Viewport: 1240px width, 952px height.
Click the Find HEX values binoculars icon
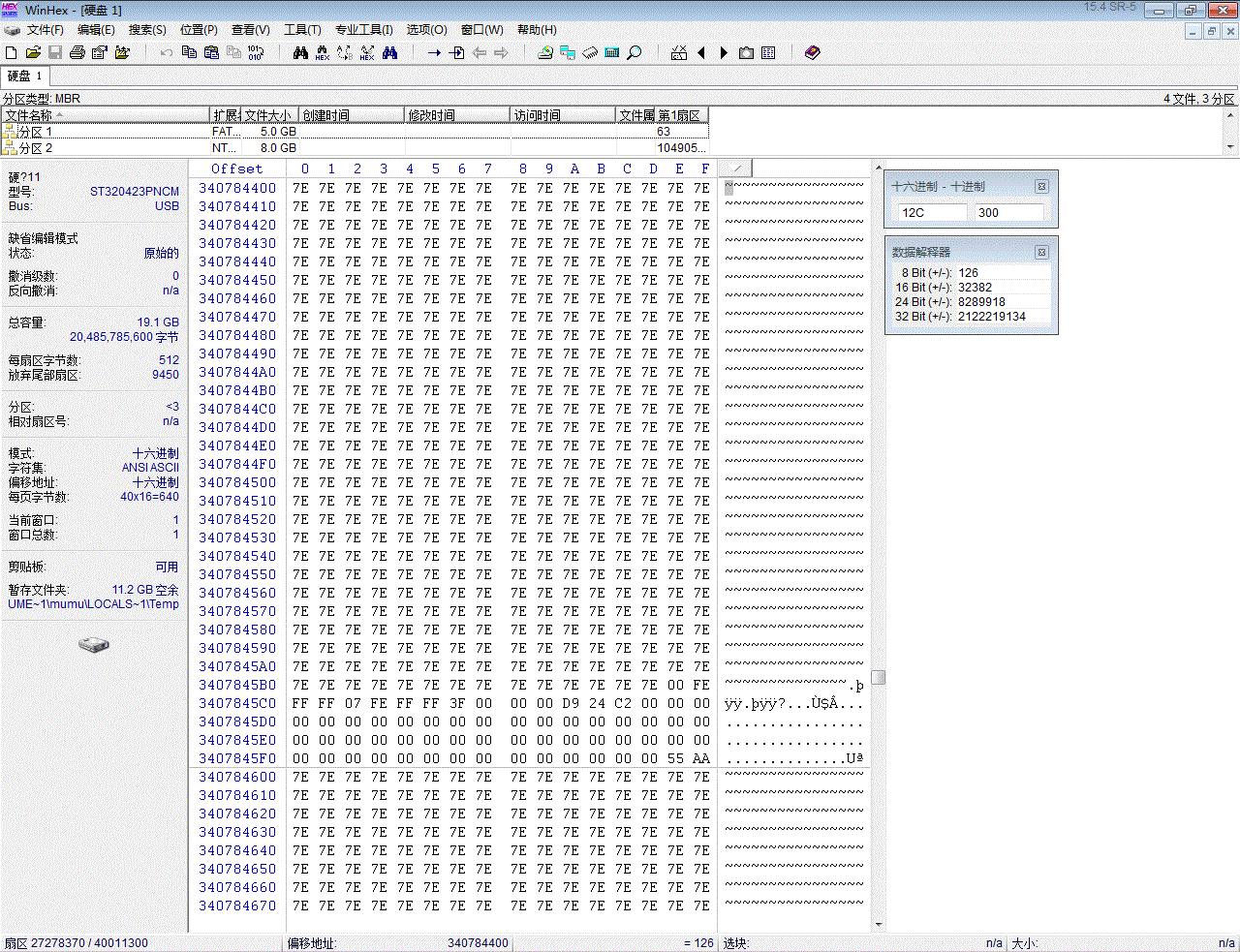point(323,52)
